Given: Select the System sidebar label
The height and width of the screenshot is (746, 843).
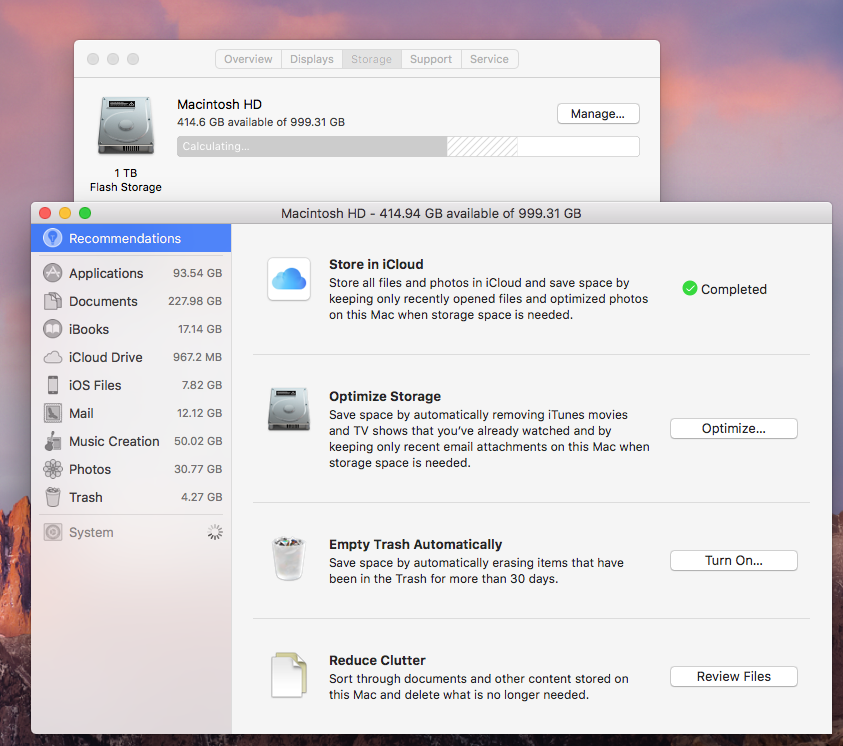Looking at the screenshot, I should click(x=91, y=532).
